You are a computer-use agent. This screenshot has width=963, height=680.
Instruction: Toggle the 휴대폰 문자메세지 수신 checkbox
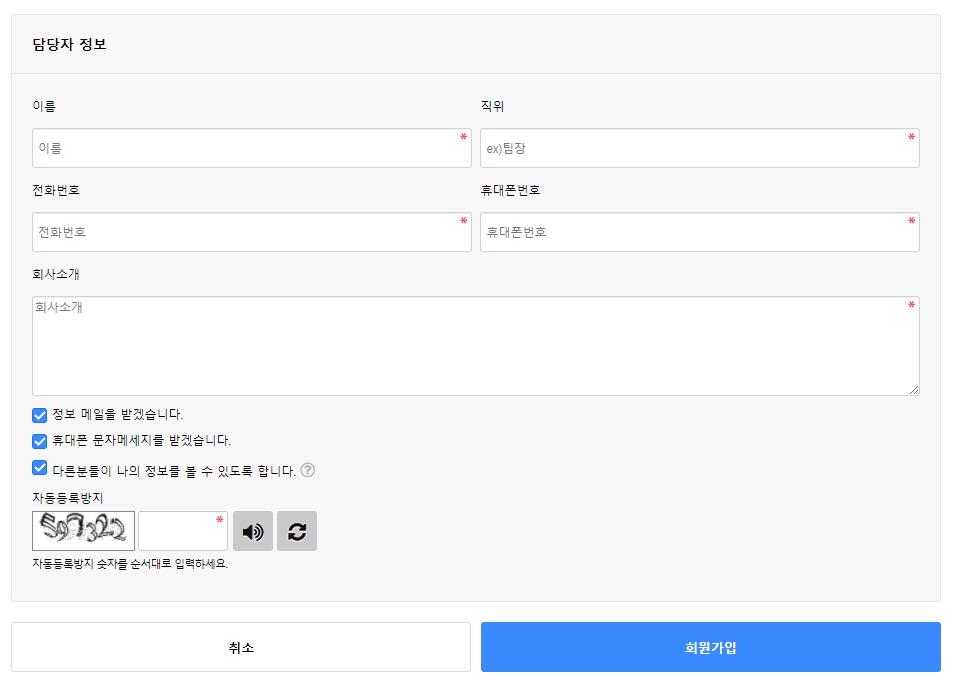[40, 441]
